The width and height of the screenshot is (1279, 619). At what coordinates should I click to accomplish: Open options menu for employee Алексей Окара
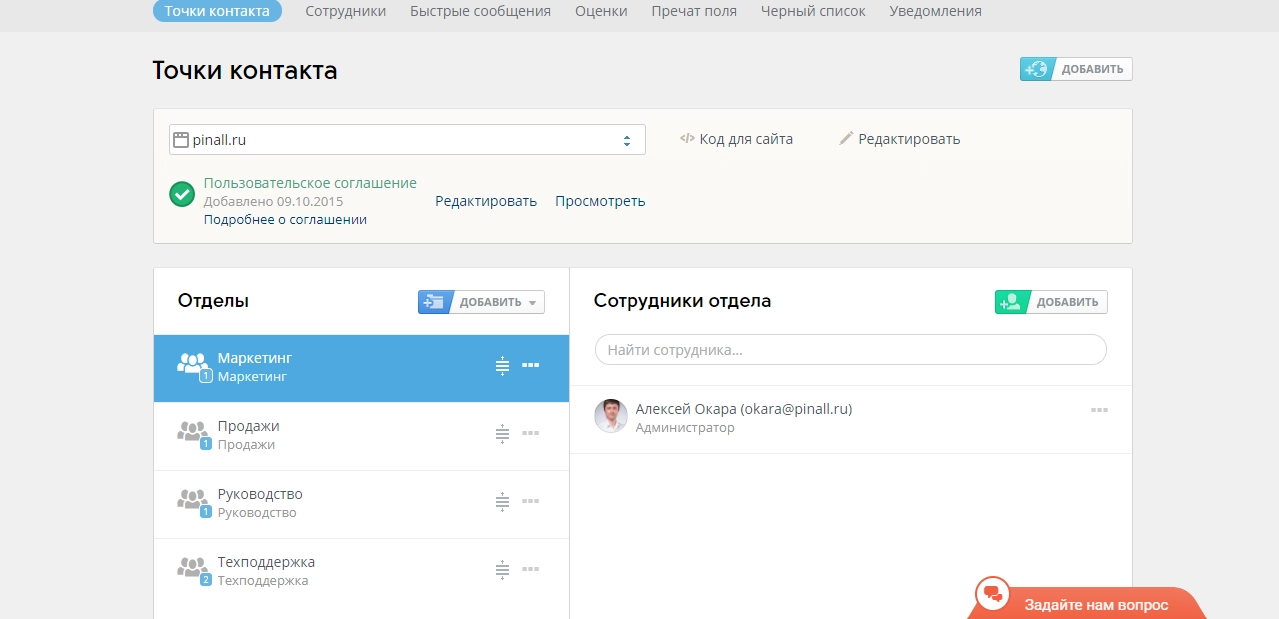point(1099,411)
